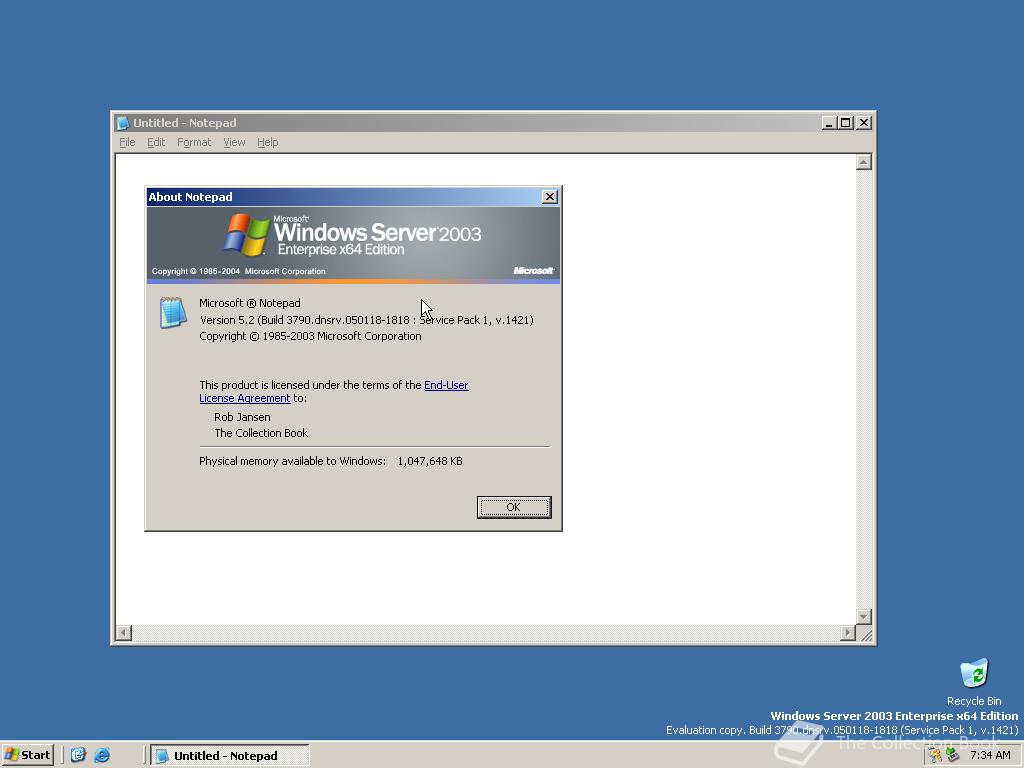Select Untitled - Notepad taskbar button
Screen dimensions: 1024x768
(x=230, y=756)
